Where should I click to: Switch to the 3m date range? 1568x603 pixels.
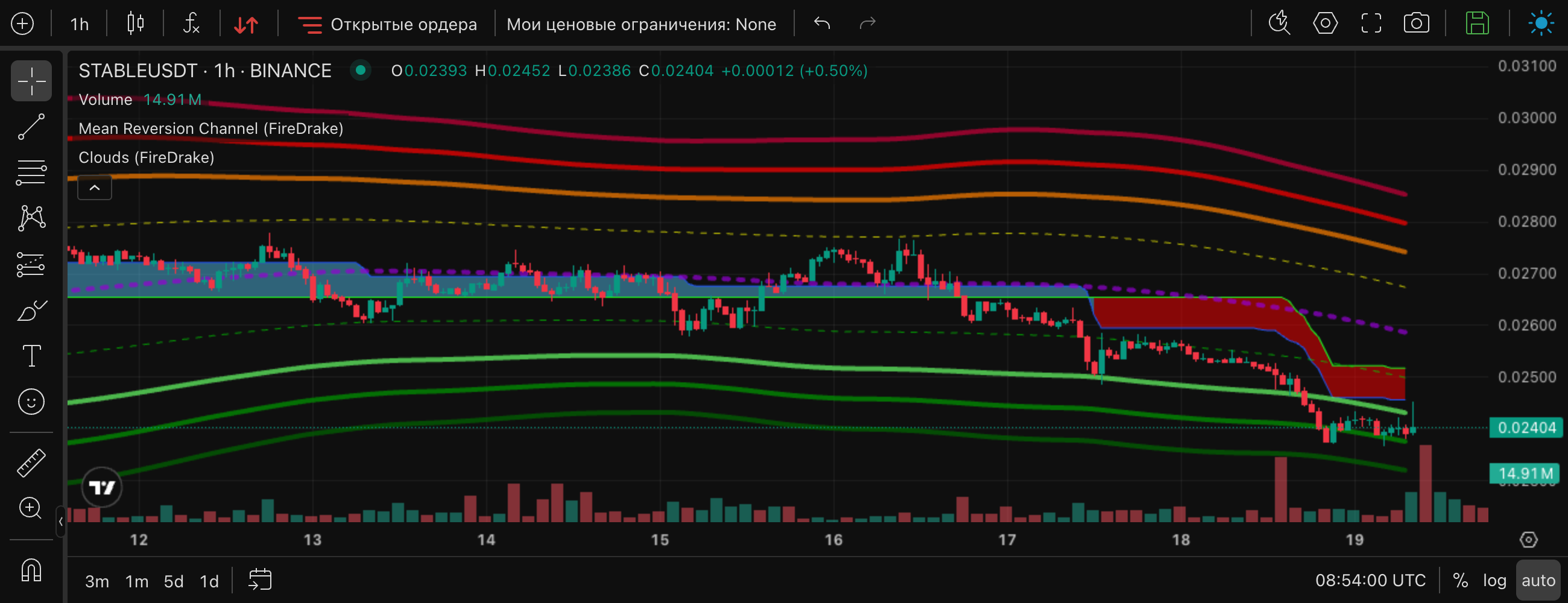pyautogui.click(x=96, y=582)
